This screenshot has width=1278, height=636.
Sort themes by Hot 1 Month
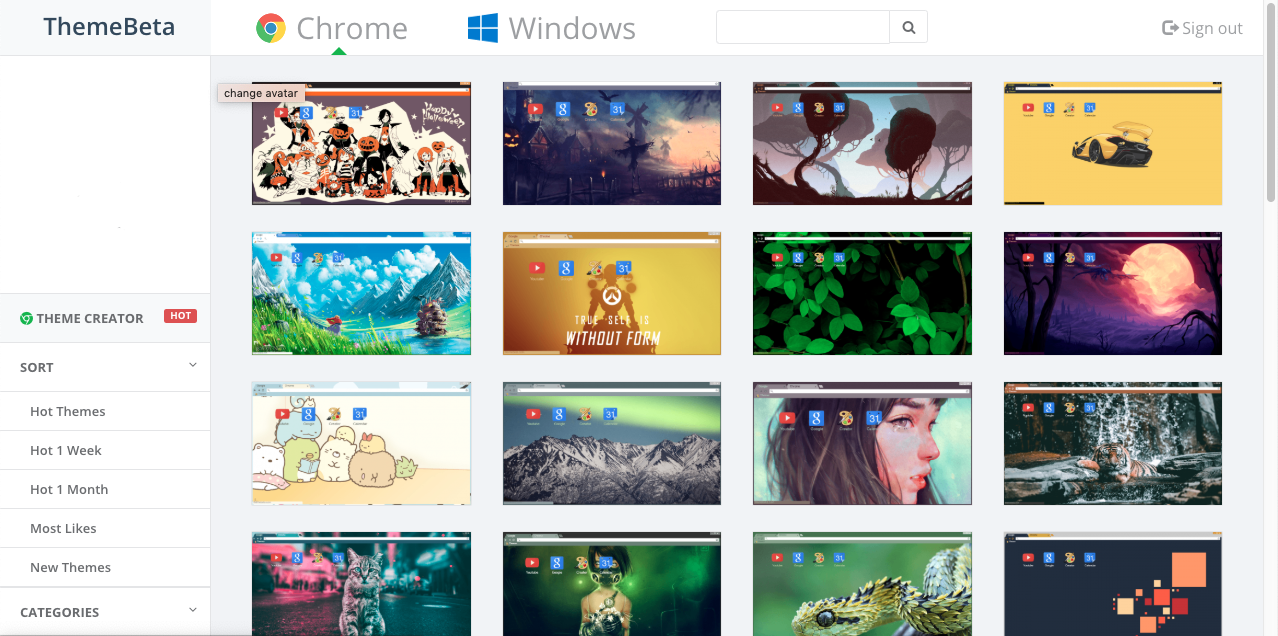[x=69, y=489]
